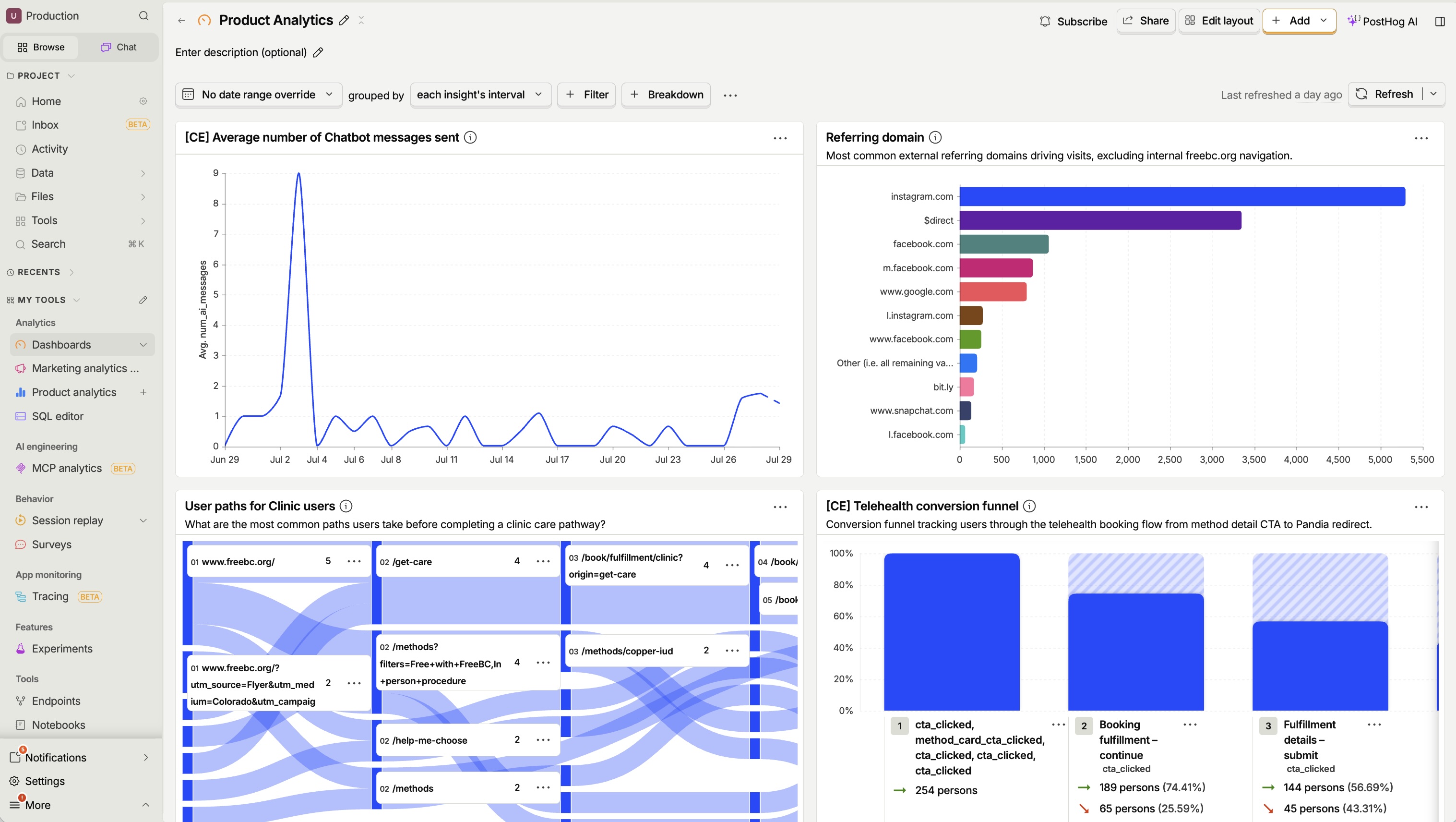
Task: Open the dashboard title chevron menu
Action: point(361,20)
